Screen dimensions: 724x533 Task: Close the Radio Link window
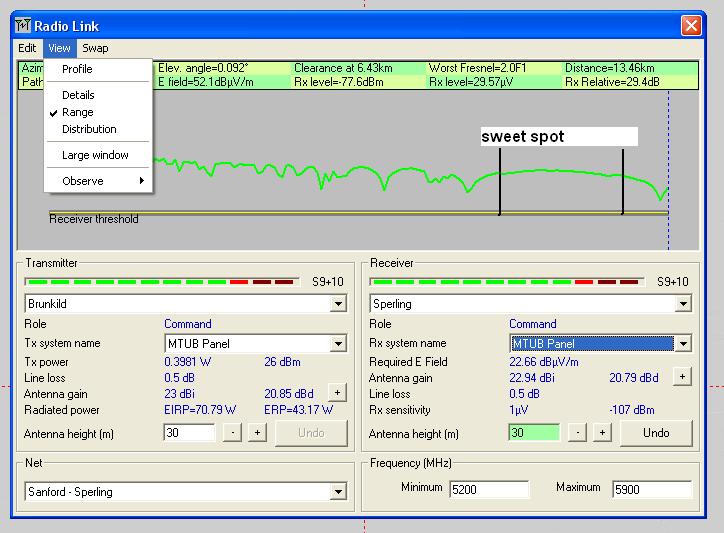coord(690,26)
